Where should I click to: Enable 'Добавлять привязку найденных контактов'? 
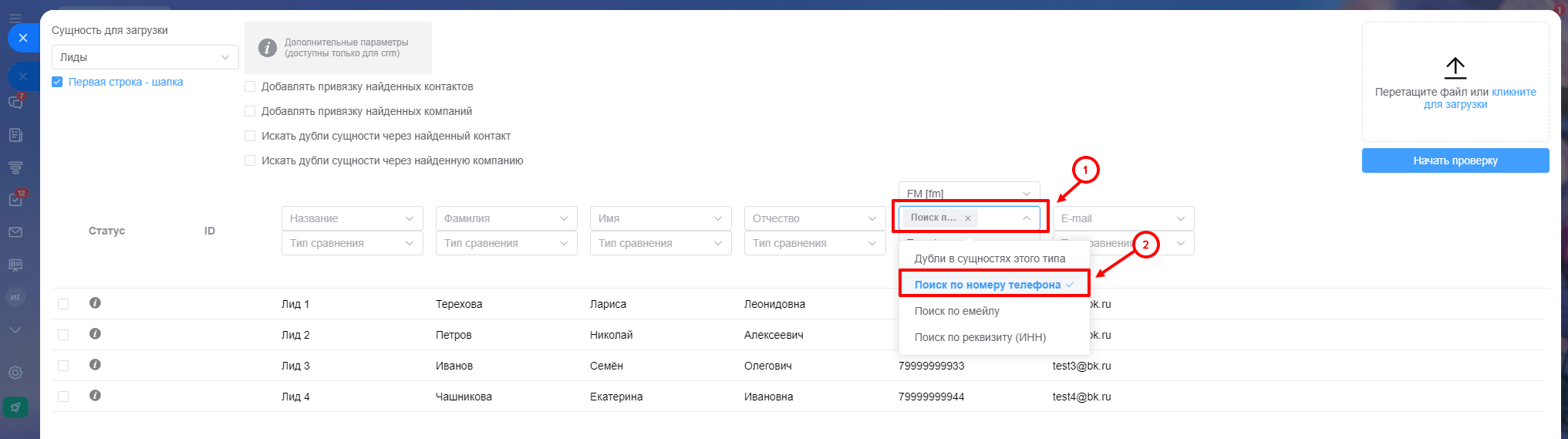click(x=250, y=86)
